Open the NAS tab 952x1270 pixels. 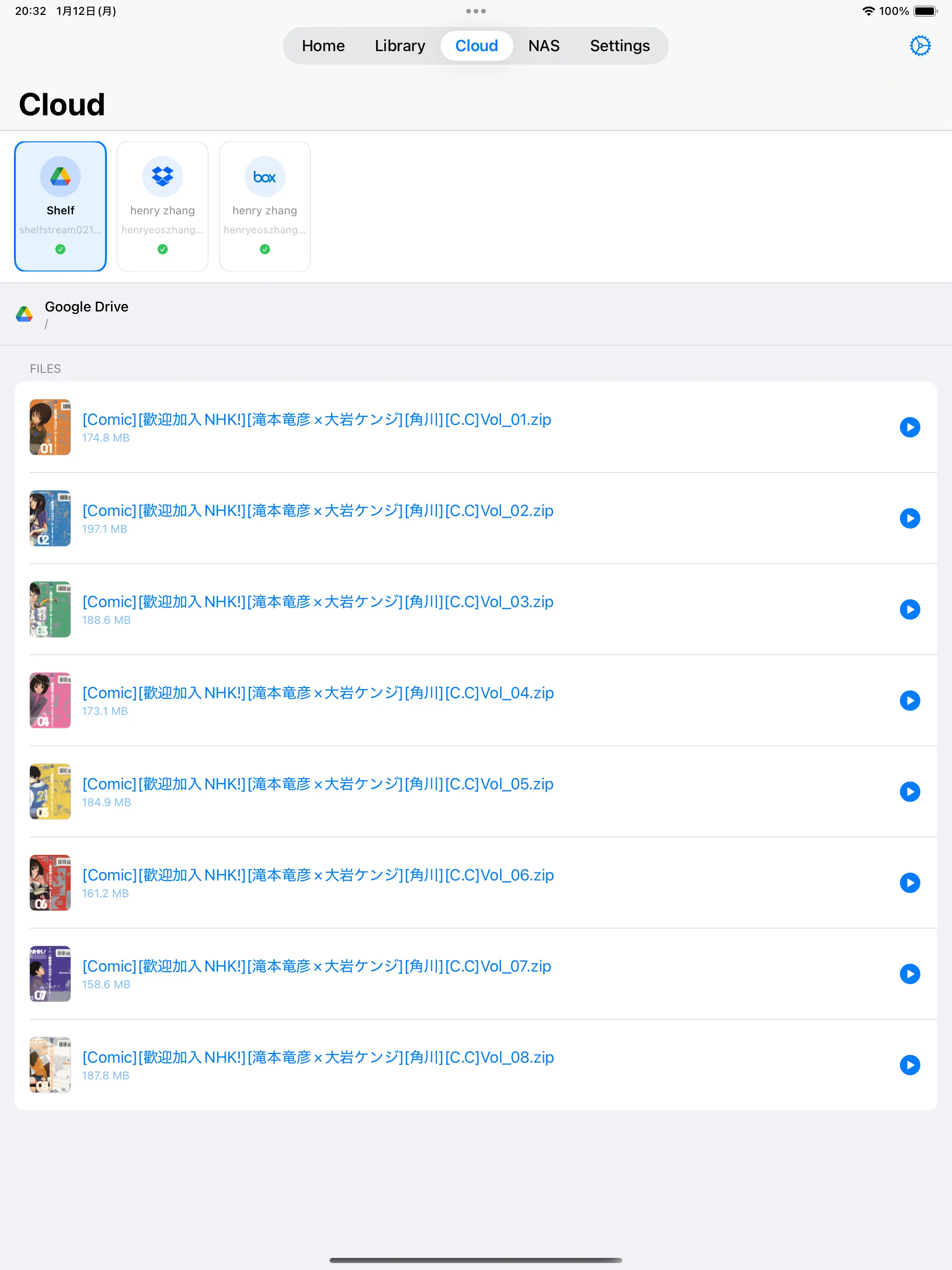tap(544, 46)
